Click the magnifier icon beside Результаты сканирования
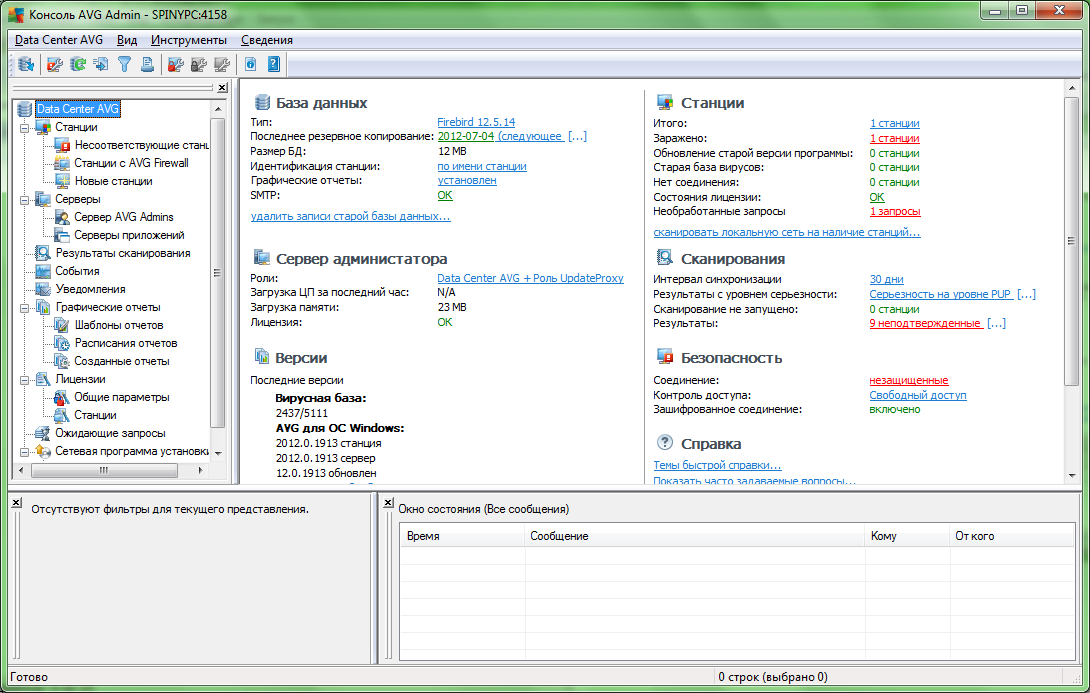The height and width of the screenshot is (693, 1090). point(43,253)
